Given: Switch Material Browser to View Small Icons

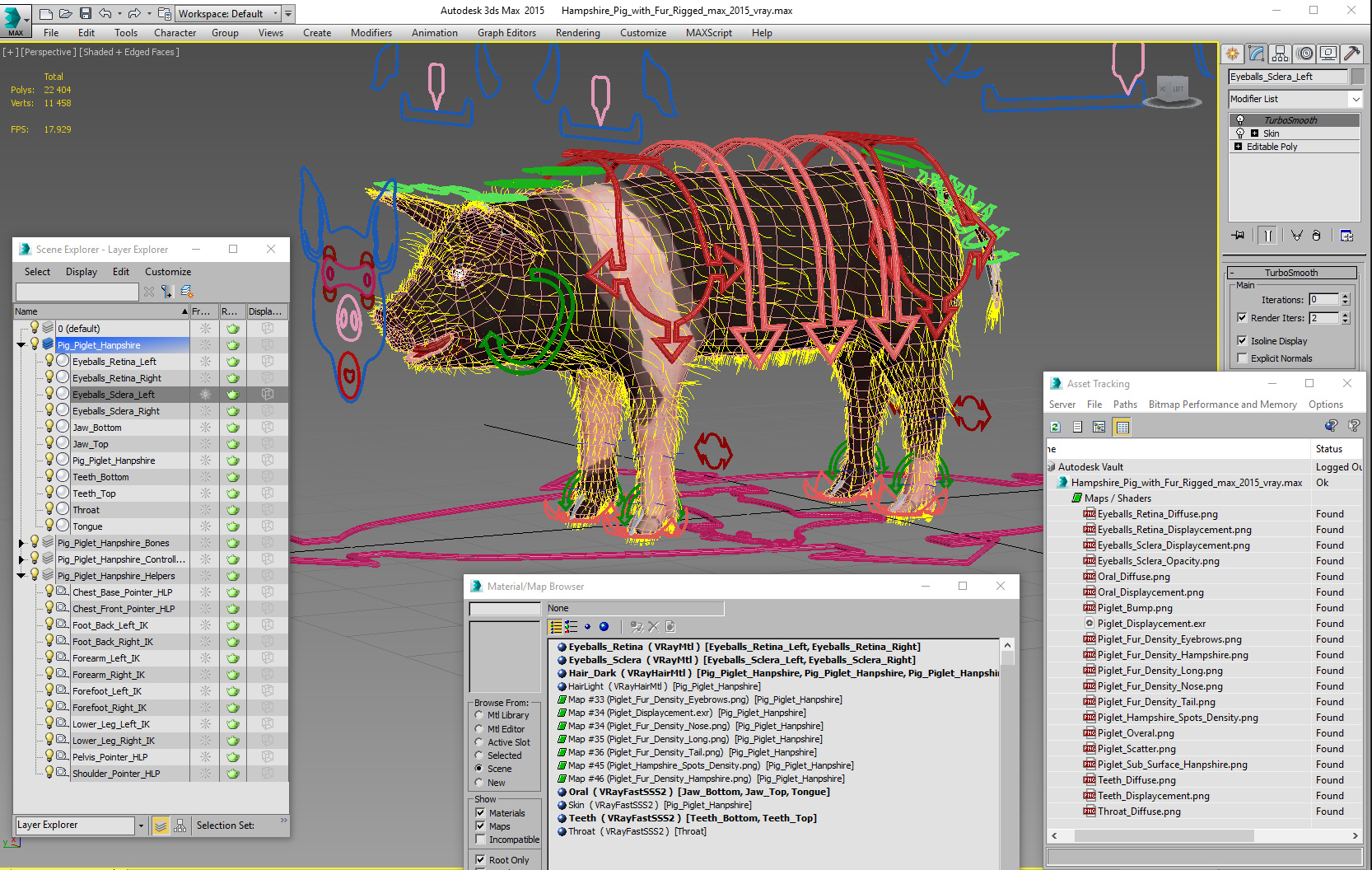Looking at the screenshot, I should [x=587, y=627].
